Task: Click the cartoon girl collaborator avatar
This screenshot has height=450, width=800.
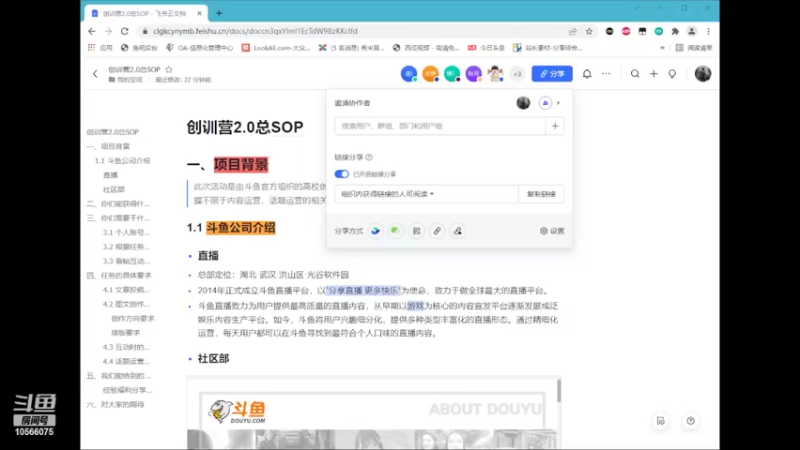Action: (x=495, y=74)
